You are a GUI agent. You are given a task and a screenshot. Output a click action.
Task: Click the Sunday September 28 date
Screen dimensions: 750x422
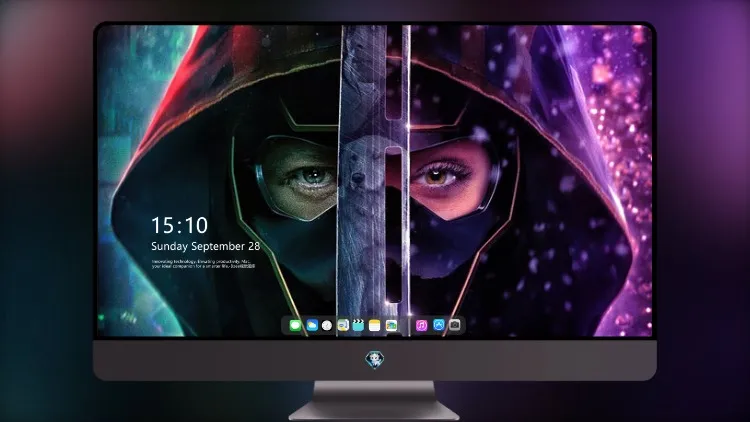point(206,246)
